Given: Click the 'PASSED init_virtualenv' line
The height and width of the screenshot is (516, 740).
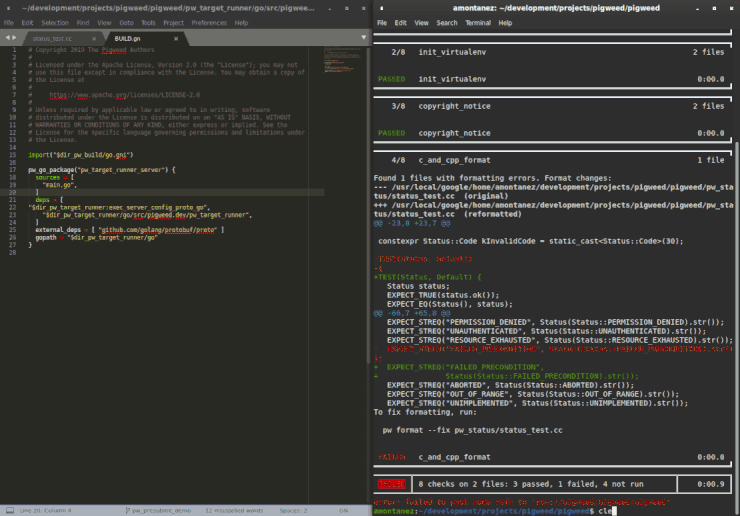Looking at the screenshot, I should coord(432,79).
